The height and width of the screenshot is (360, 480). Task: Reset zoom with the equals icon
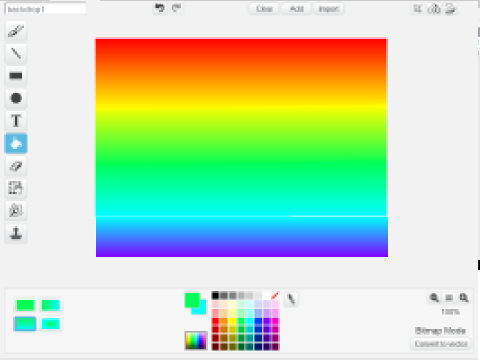point(449,297)
